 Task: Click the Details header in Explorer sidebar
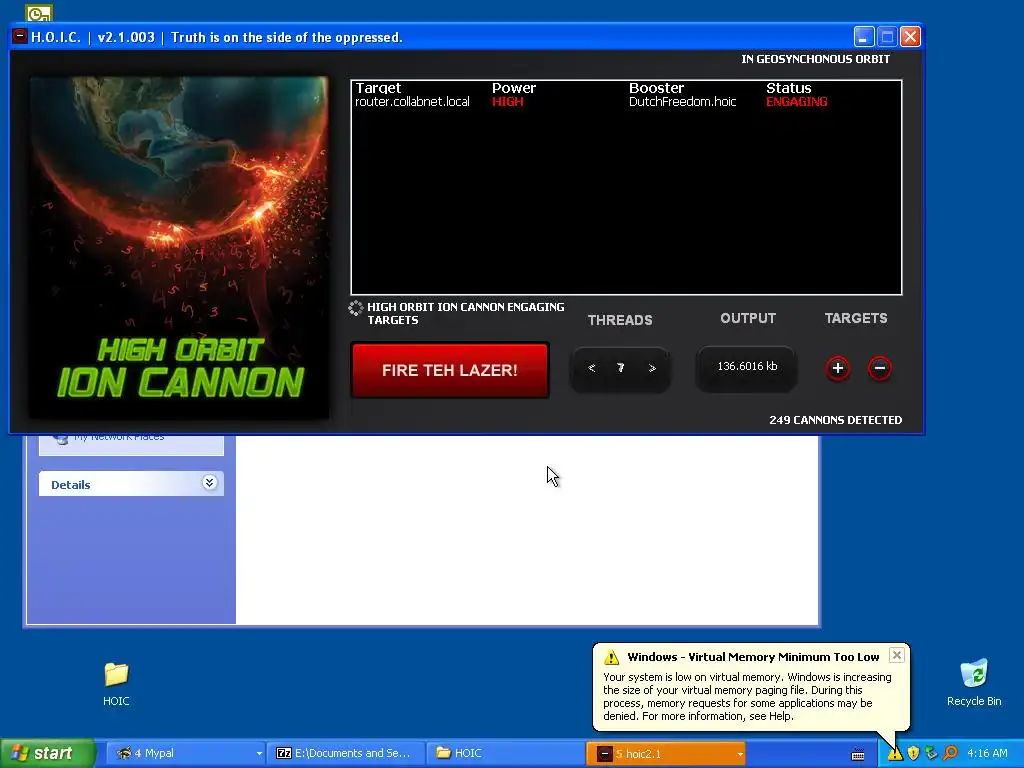131,484
